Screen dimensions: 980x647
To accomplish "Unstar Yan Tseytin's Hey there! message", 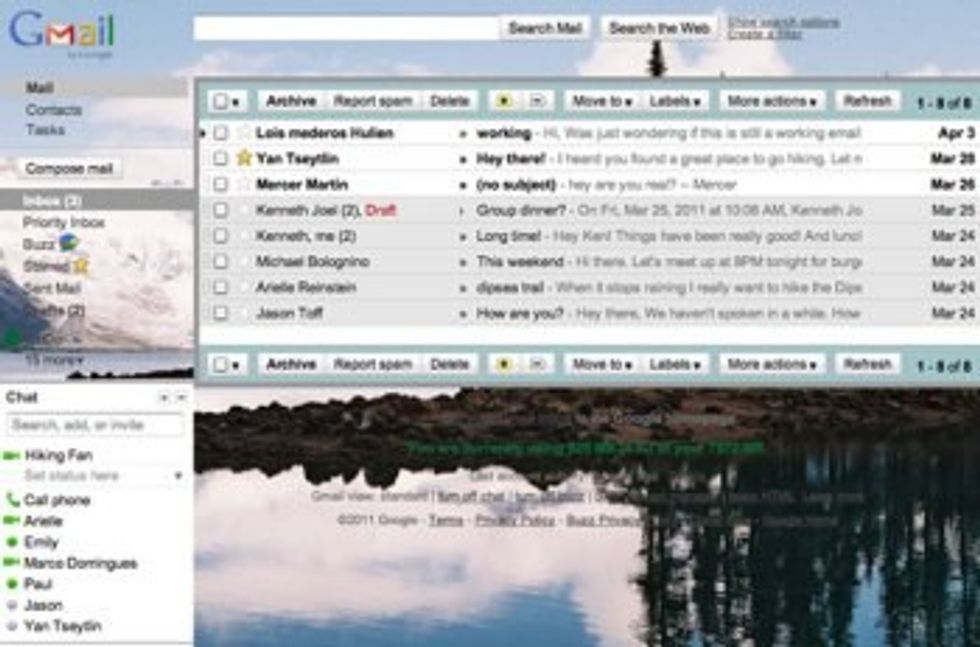I will (244, 157).
